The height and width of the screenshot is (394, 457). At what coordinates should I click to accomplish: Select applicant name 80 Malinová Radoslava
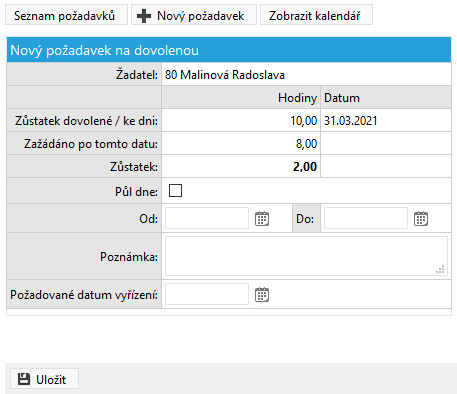pyautogui.click(x=225, y=75)
